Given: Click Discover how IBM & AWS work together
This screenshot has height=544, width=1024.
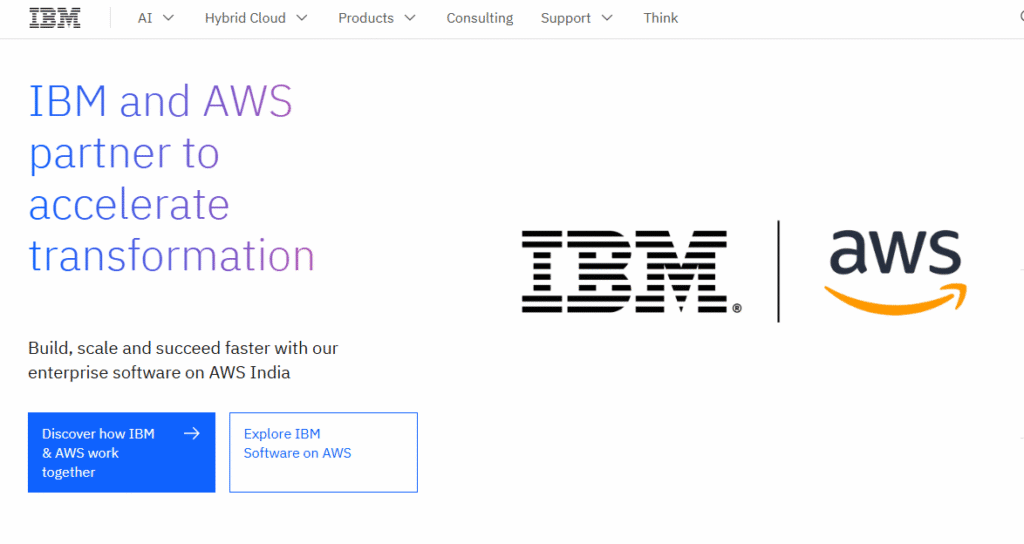Looking at the screenshot, I should [121, 453].
